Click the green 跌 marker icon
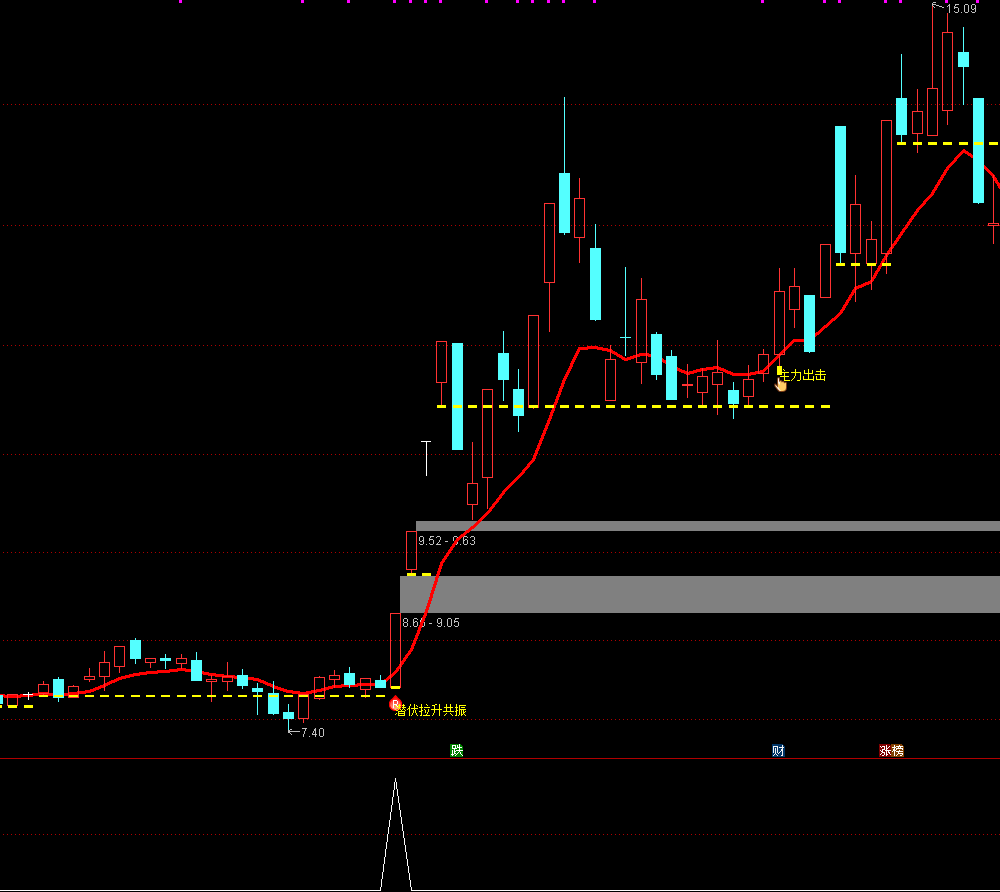1000x892 pixels. click(x=457, y=750)
